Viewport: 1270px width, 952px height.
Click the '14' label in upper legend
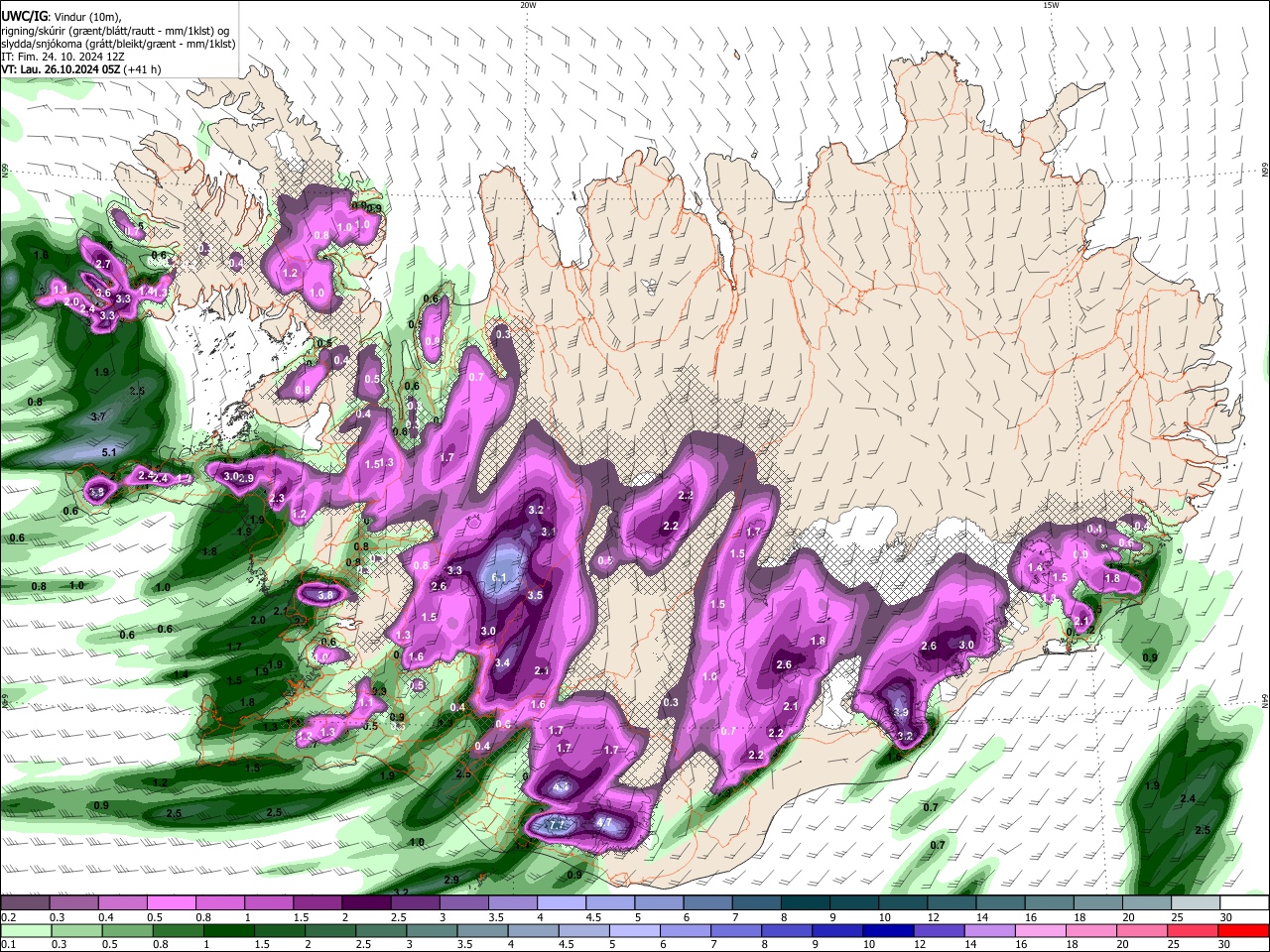[982, 917]
